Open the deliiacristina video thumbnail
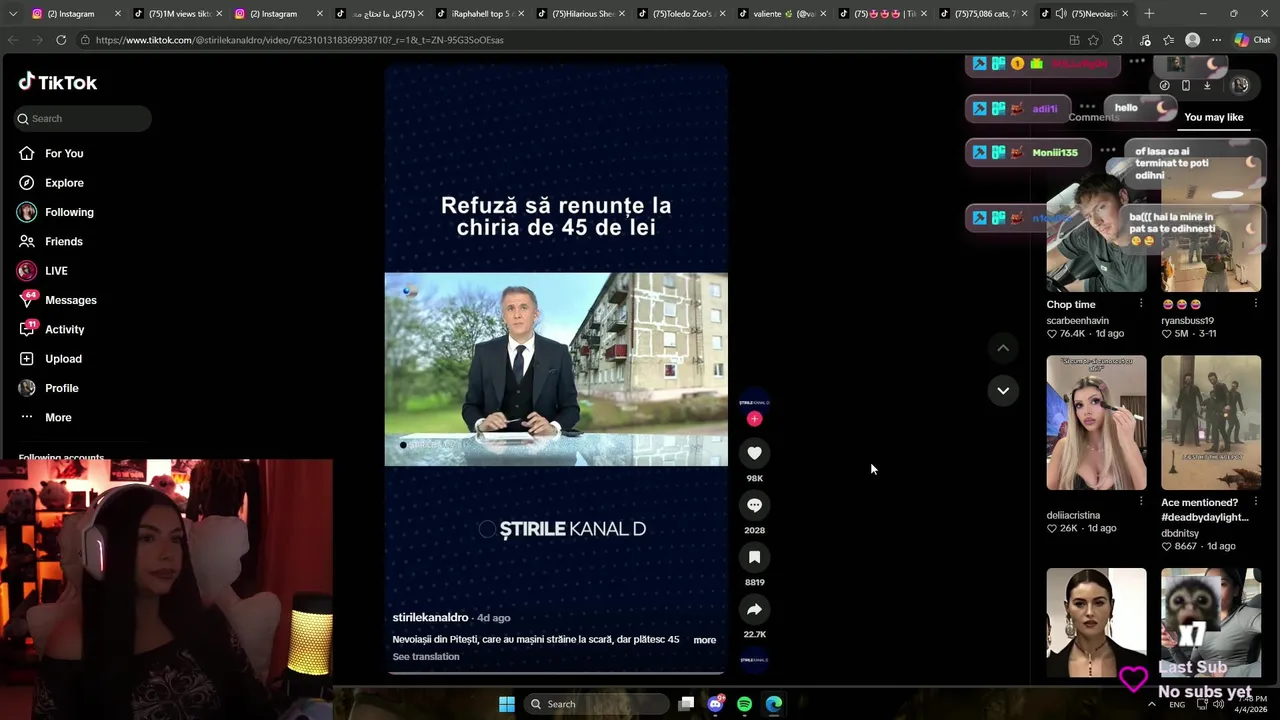1280x720 pixels. click(x=1096, y=423)
